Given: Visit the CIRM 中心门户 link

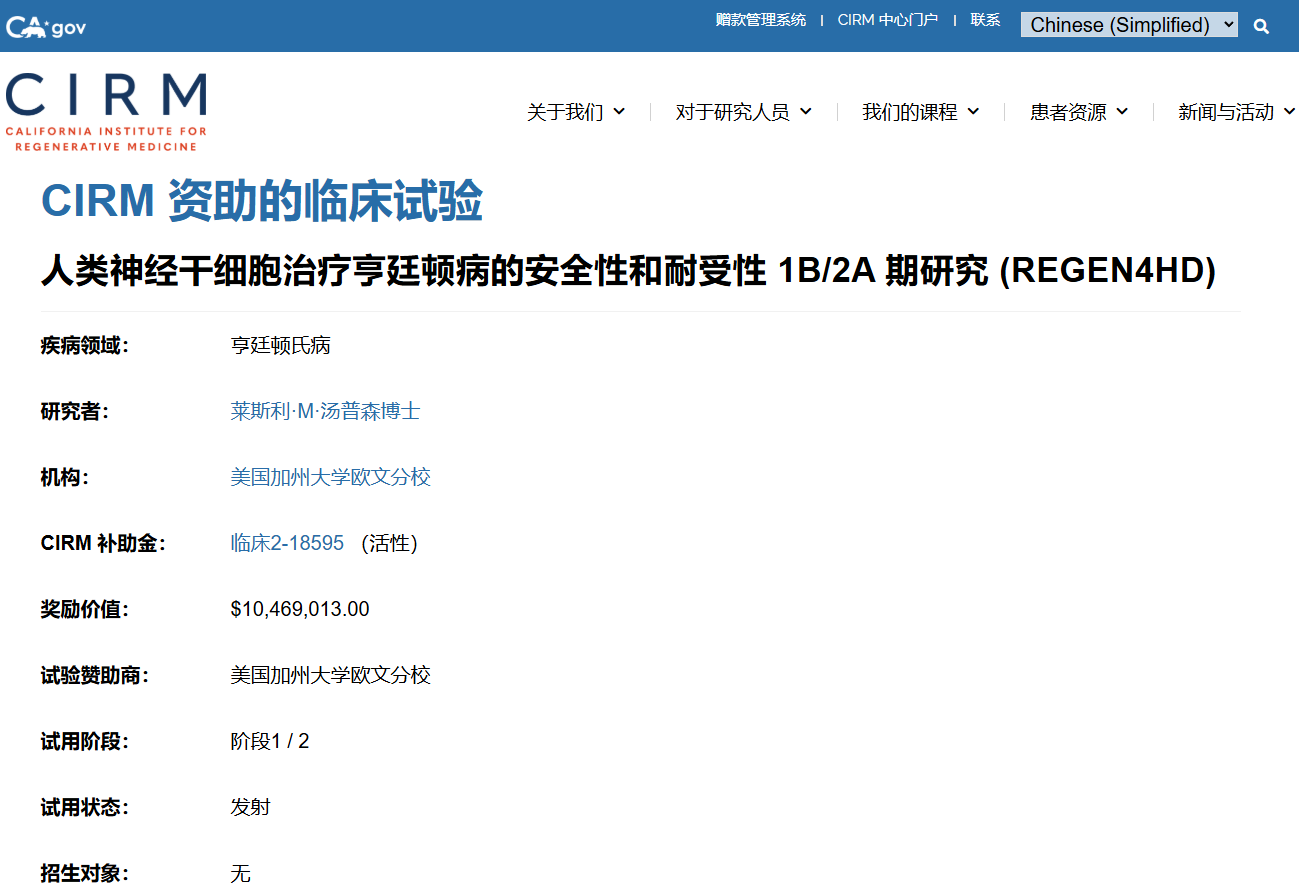Looking at the screenshot, I should pos(888,20).
